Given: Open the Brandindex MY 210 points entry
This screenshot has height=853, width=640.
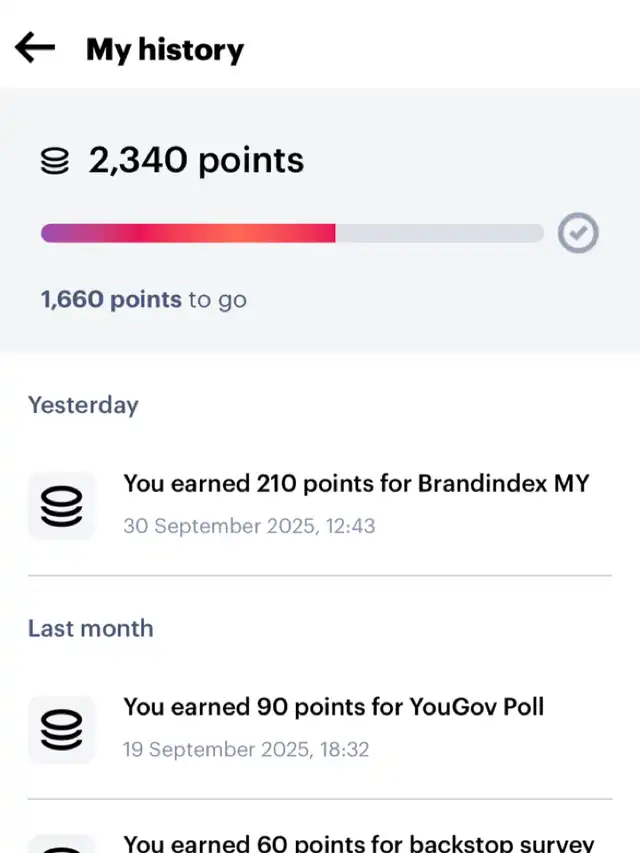Looking at the screenshot, I should [x=356, y=484].
